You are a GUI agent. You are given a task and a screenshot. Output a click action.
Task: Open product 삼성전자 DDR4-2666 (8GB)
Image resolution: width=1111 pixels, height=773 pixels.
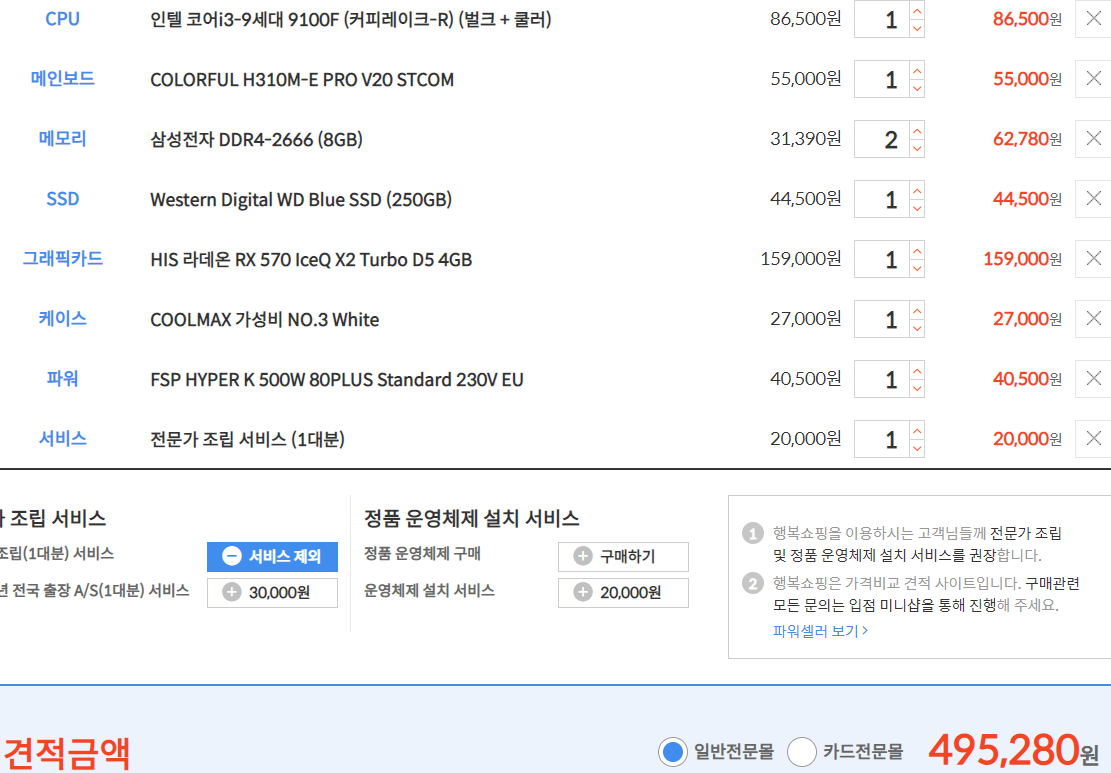point(256,140)
